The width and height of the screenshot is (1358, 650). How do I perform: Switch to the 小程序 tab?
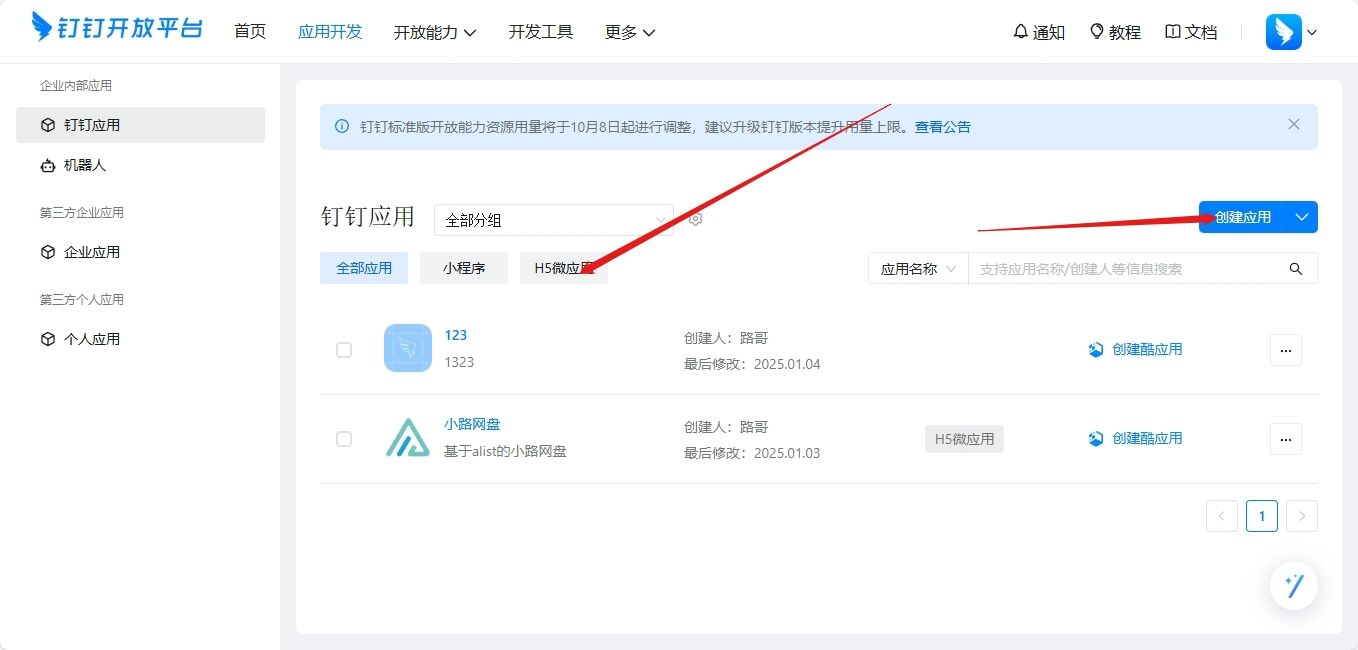[x=463, y=268]
